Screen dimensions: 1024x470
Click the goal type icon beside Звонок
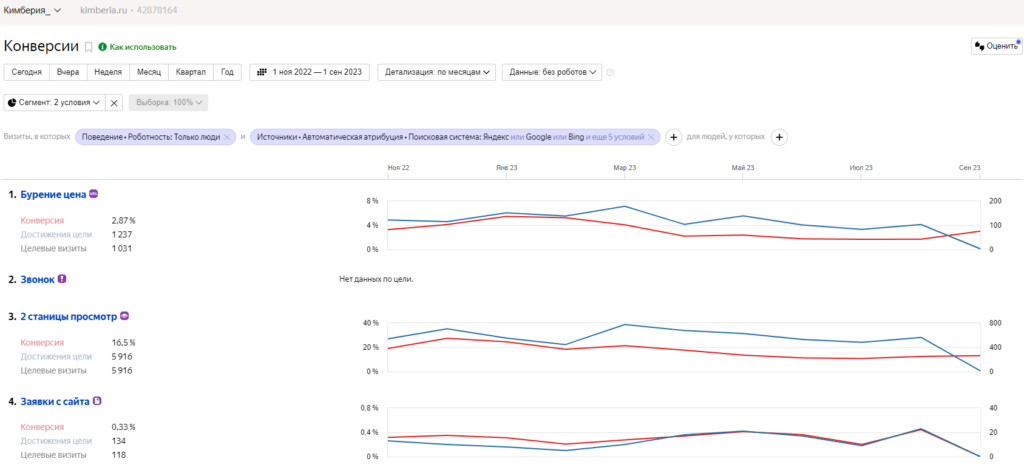[62, 279]
